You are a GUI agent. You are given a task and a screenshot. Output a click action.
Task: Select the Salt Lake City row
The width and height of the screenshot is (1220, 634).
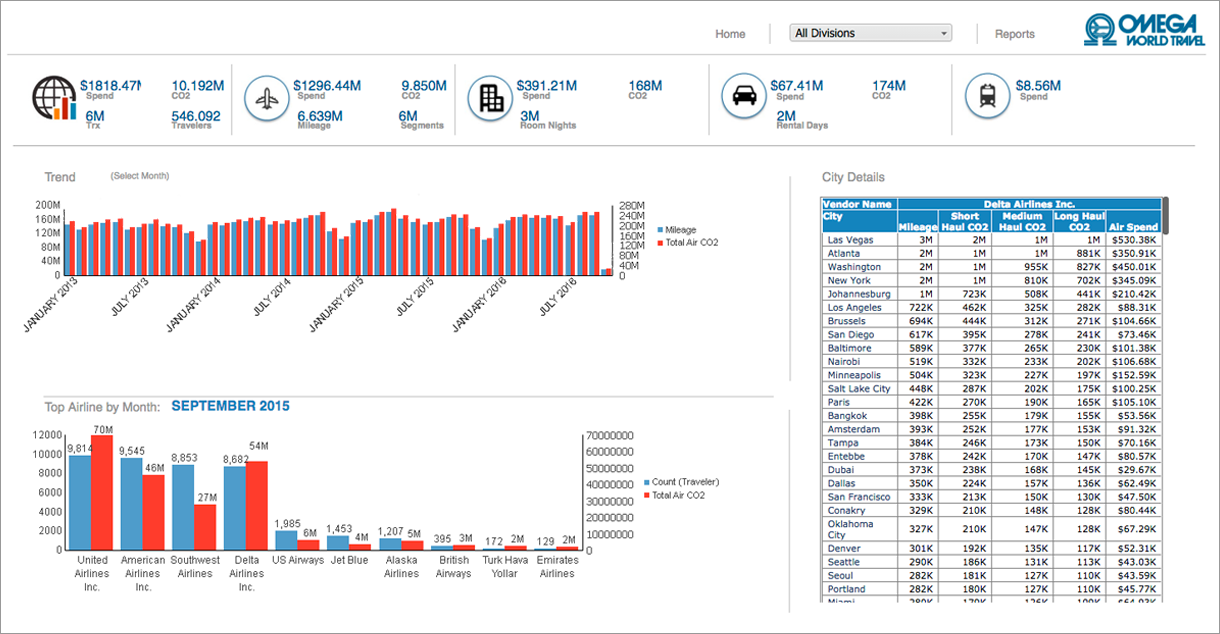tap(991, 389)
